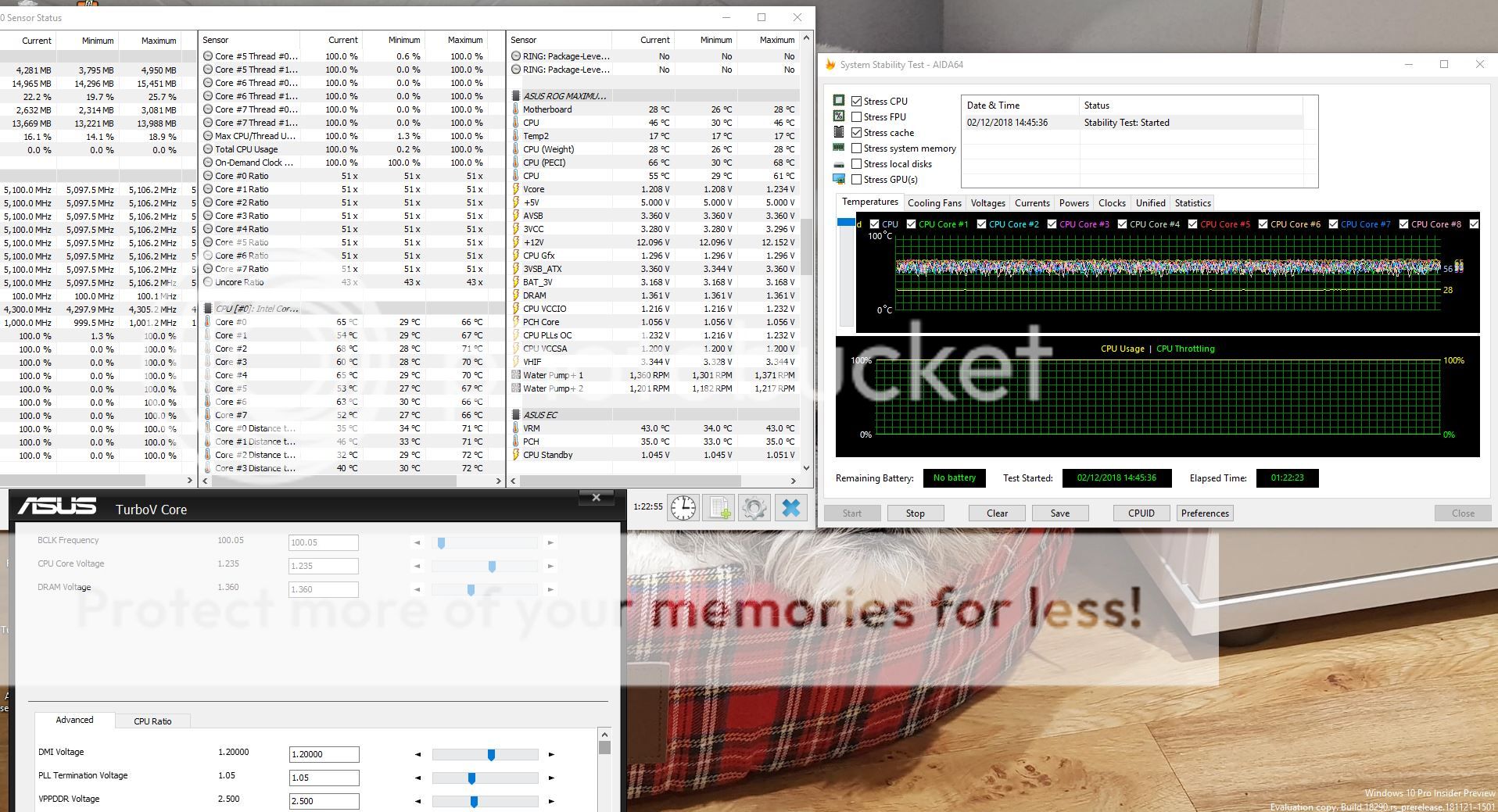Close the TurboV Core panel with X
Viewport: 1498px width, 812px height.
pyautogui.click(x=597, y=497)
